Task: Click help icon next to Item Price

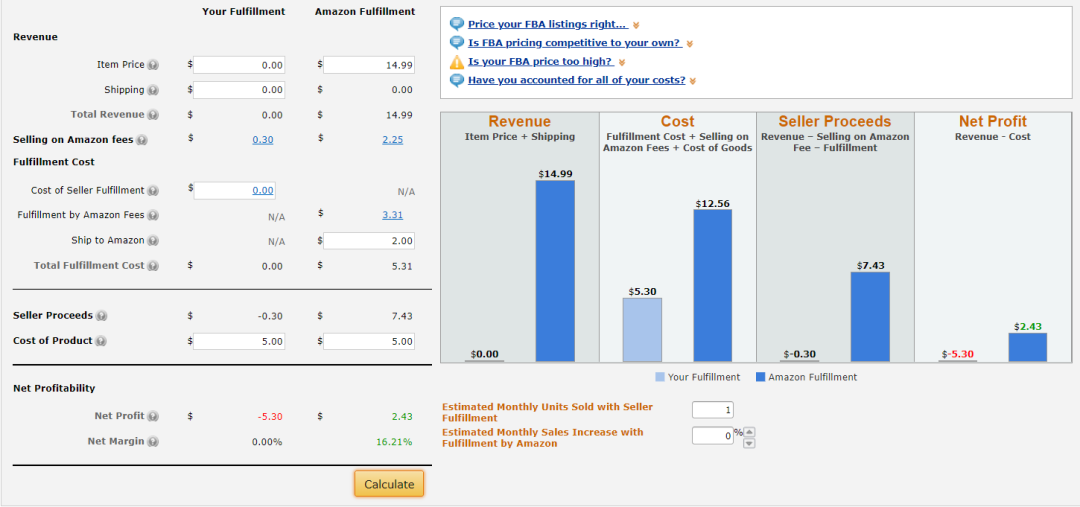Action: [x=153, y=65]
